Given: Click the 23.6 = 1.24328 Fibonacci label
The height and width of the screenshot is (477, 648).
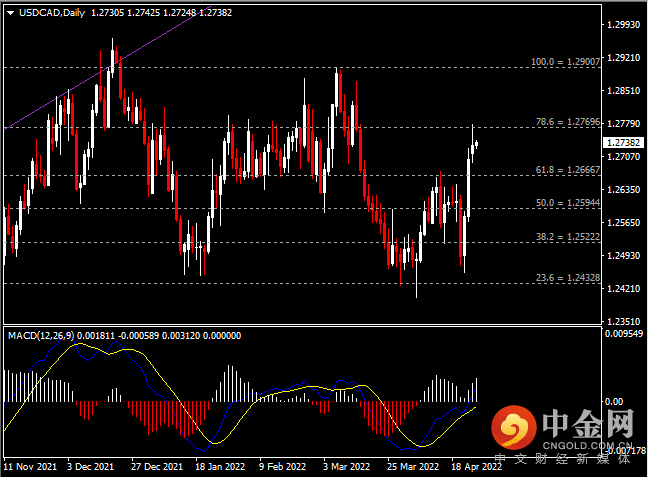Looking at the screenshot, I should click(x=567, y=279).
